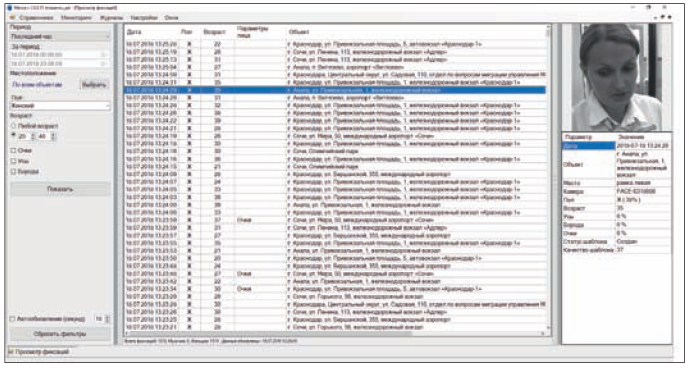Click the Выбрать location button
This screenshot has width=689, height=369.
click(94, 85)
